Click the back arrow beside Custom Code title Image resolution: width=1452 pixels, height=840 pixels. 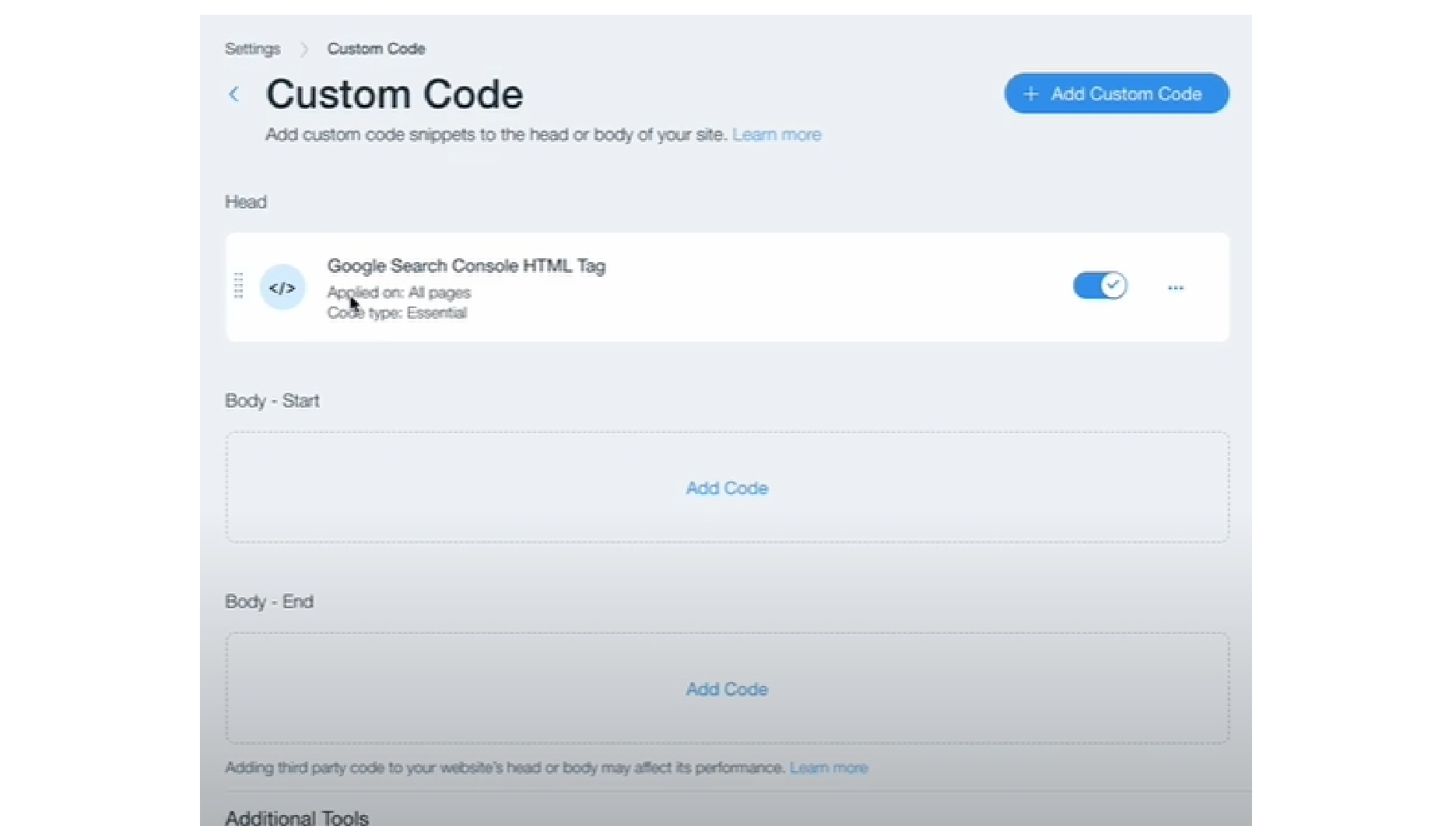(235, 94)
